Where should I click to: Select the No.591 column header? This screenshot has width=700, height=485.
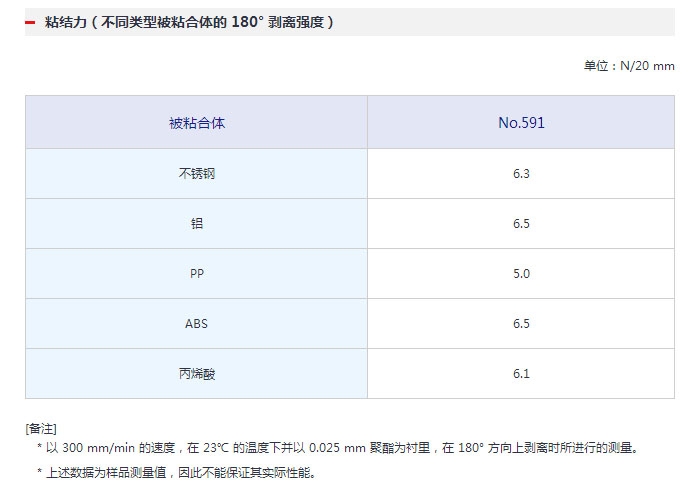tap(521, 123)
